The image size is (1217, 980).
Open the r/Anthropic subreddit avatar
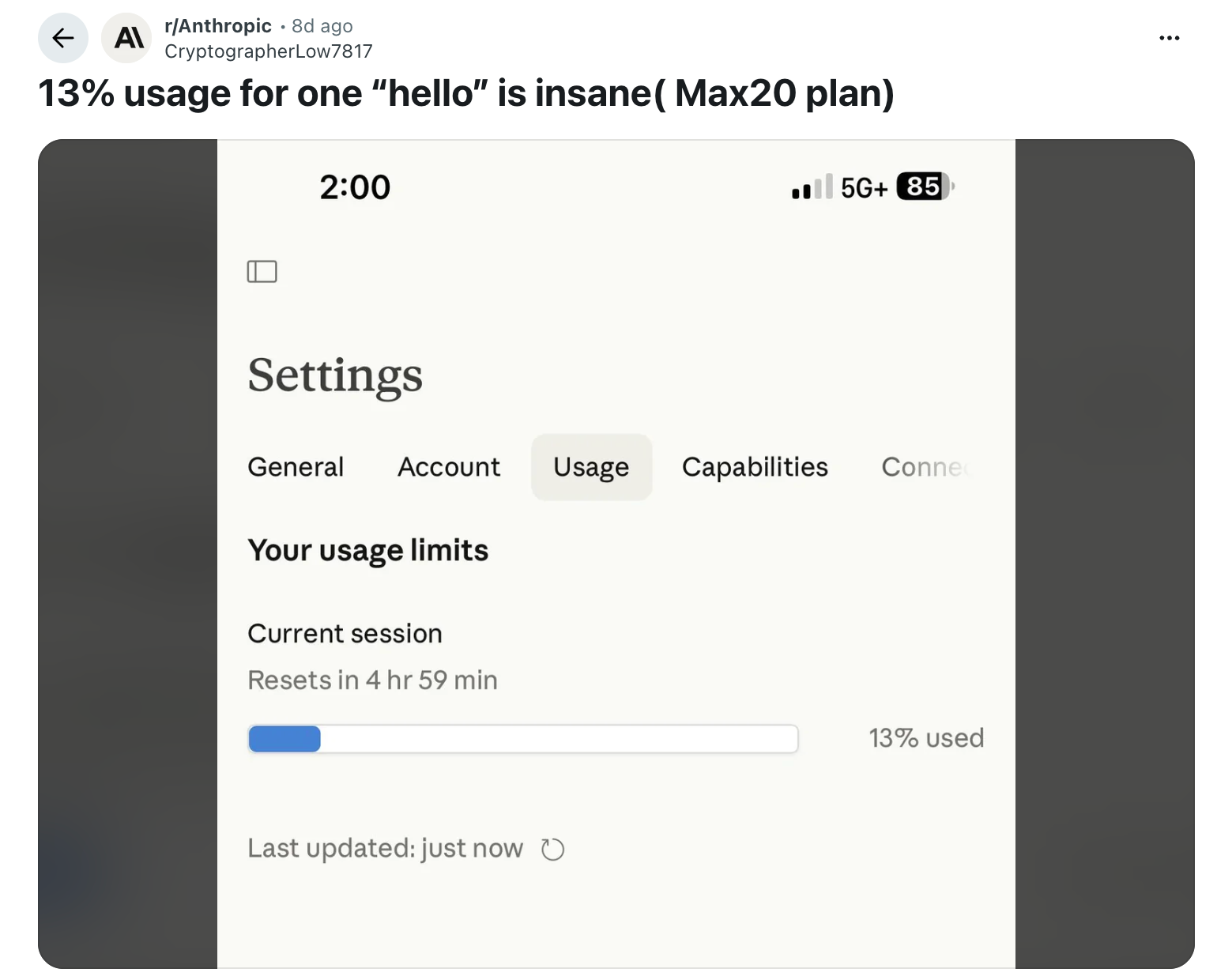pos(126,38)
